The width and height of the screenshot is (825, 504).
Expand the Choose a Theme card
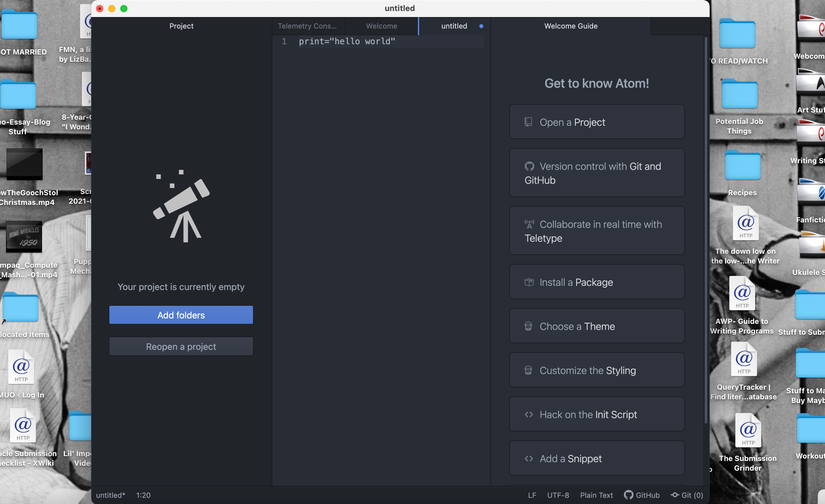coord(597,326)
